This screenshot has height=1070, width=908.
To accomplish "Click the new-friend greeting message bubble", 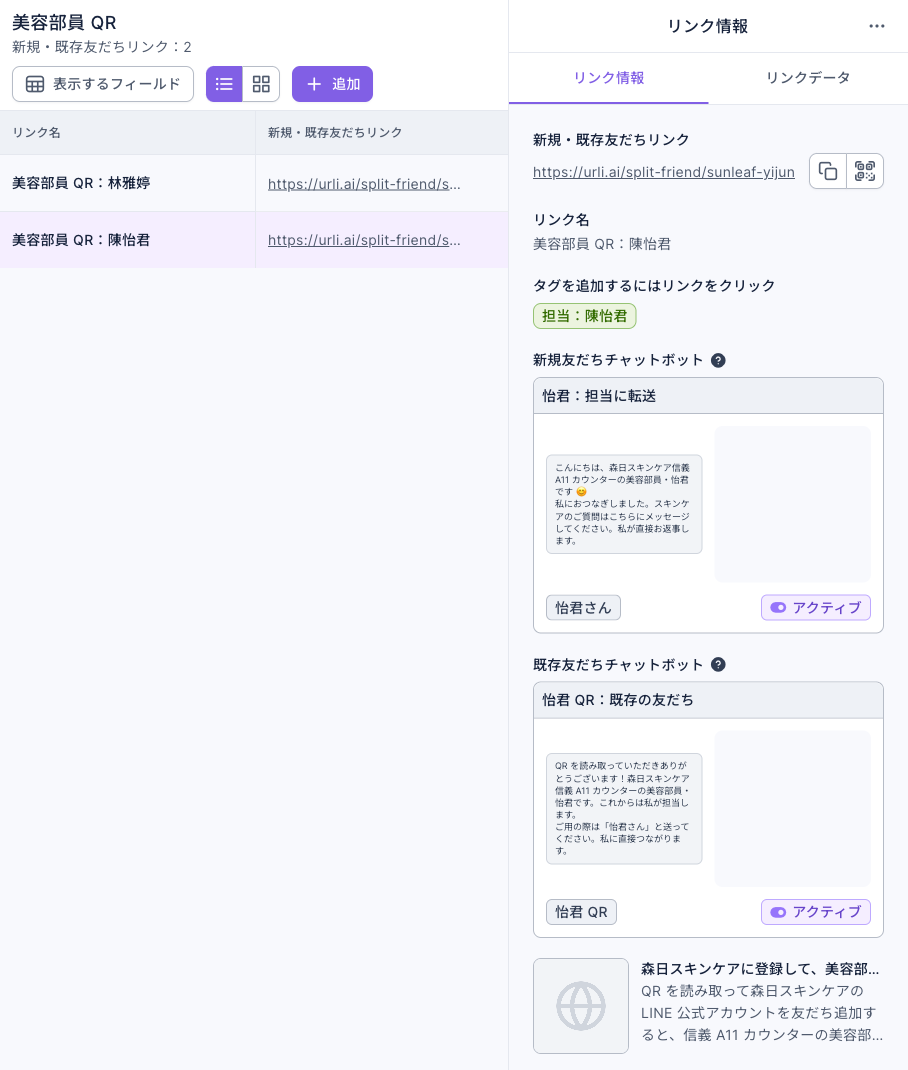I will [x=624, y=504].
